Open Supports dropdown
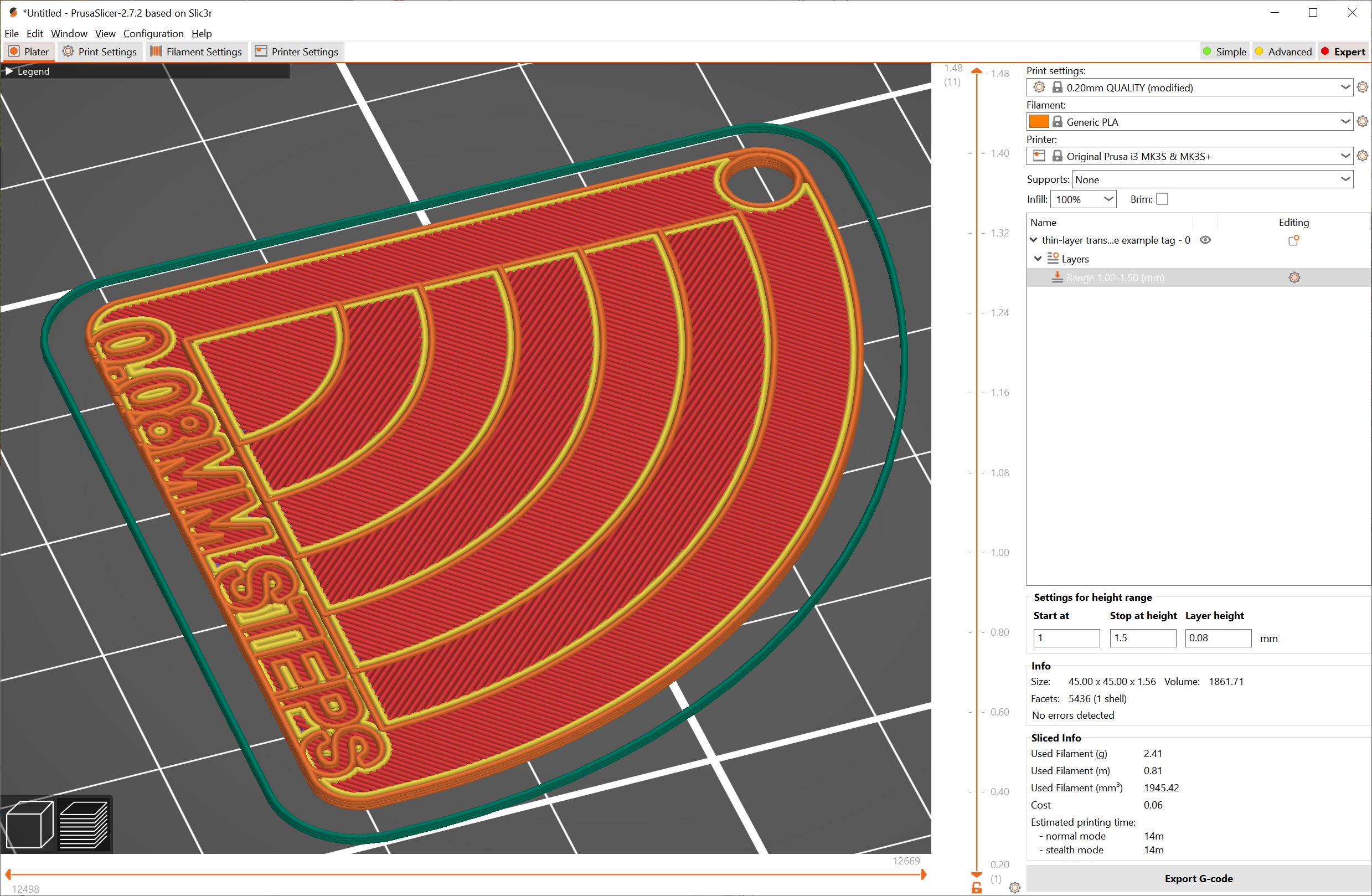 point(1345,179)
